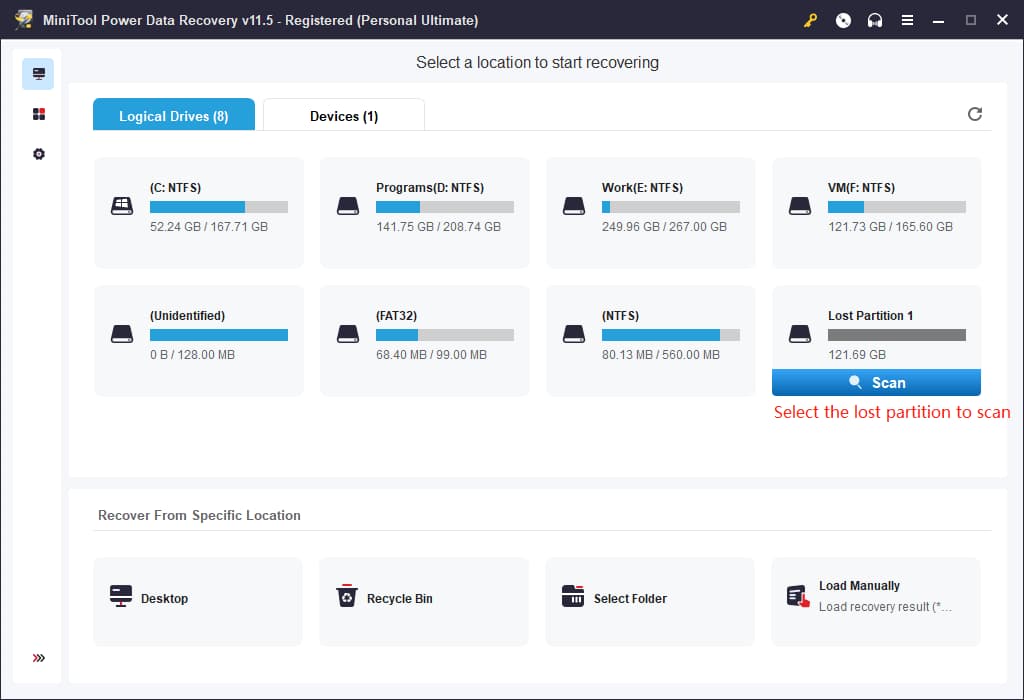Pick the VM(F: NTFS) drive

click(x=877, y=212)
